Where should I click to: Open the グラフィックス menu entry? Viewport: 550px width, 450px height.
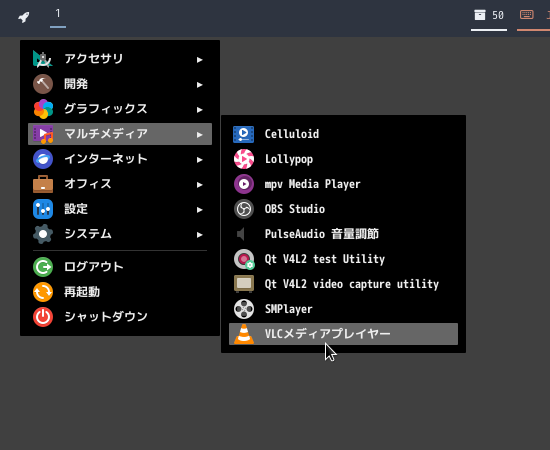pyautogui.click(x=120, y=109)
